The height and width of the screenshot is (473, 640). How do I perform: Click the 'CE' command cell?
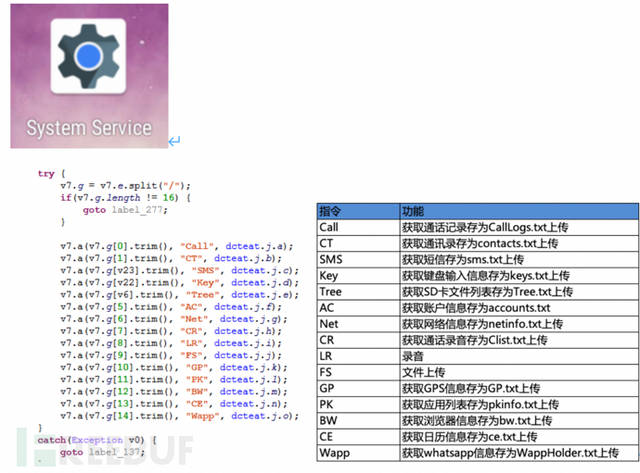pyautogui.click(x=358, y=437)
